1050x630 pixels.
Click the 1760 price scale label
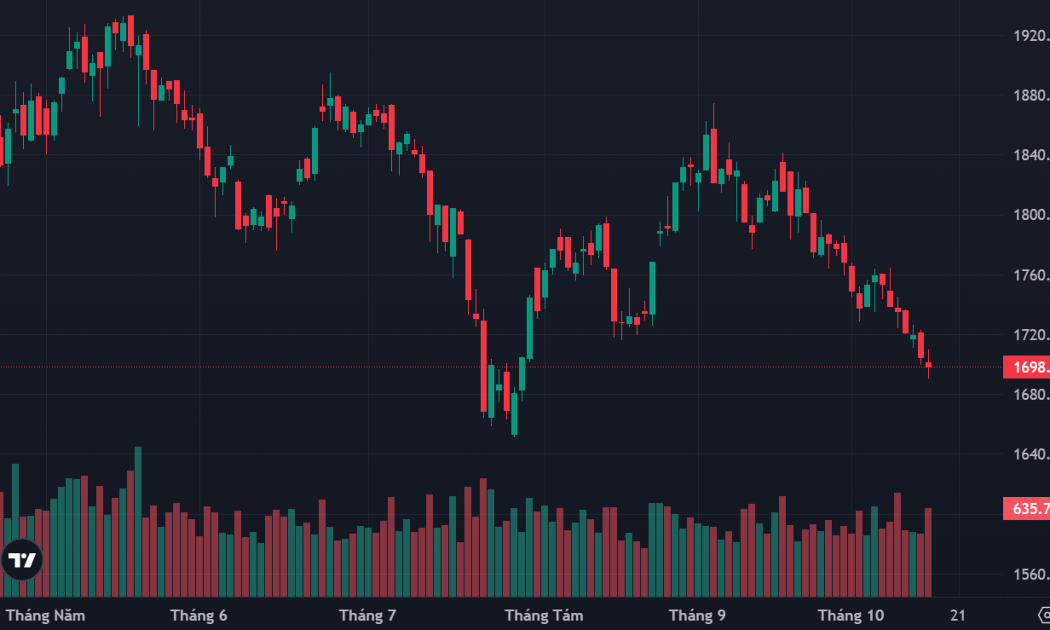(x=1031, y=274)
